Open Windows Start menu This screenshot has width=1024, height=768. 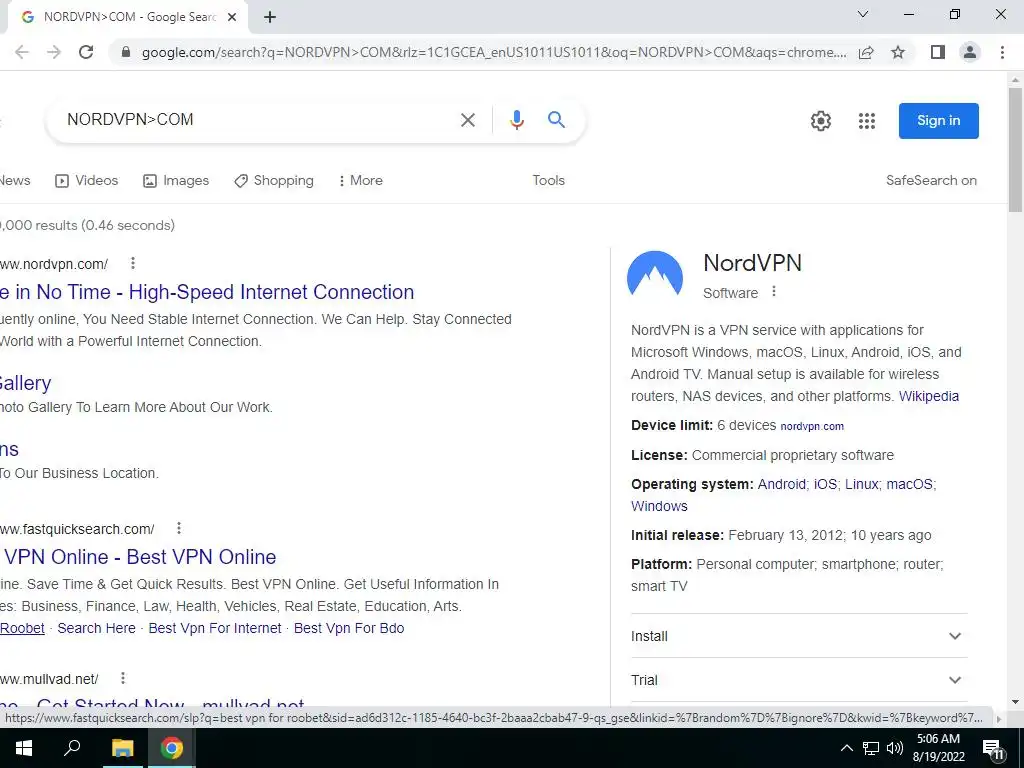[24, 748]
